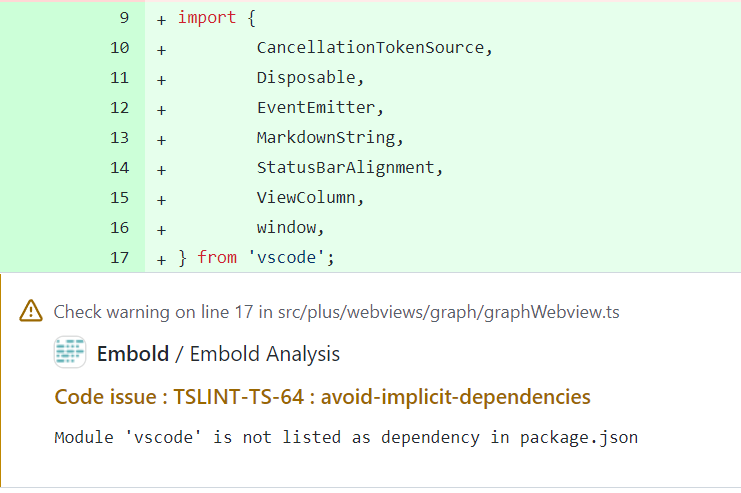Open the Embold Analysis check link
The height and width of the screenshot is (493, 741).
pyautogui.click(x=265, y=354)
